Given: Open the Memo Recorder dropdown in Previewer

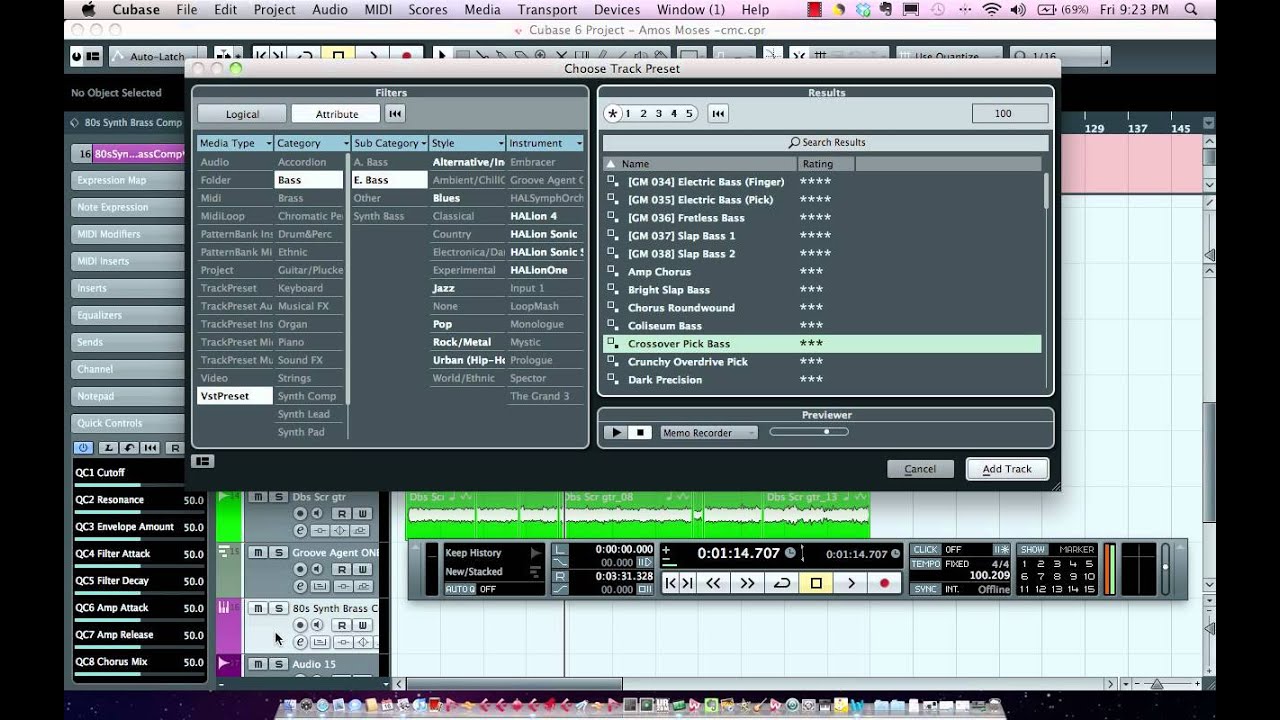Looking at the screenshot, I should click(x=708, y=433).
